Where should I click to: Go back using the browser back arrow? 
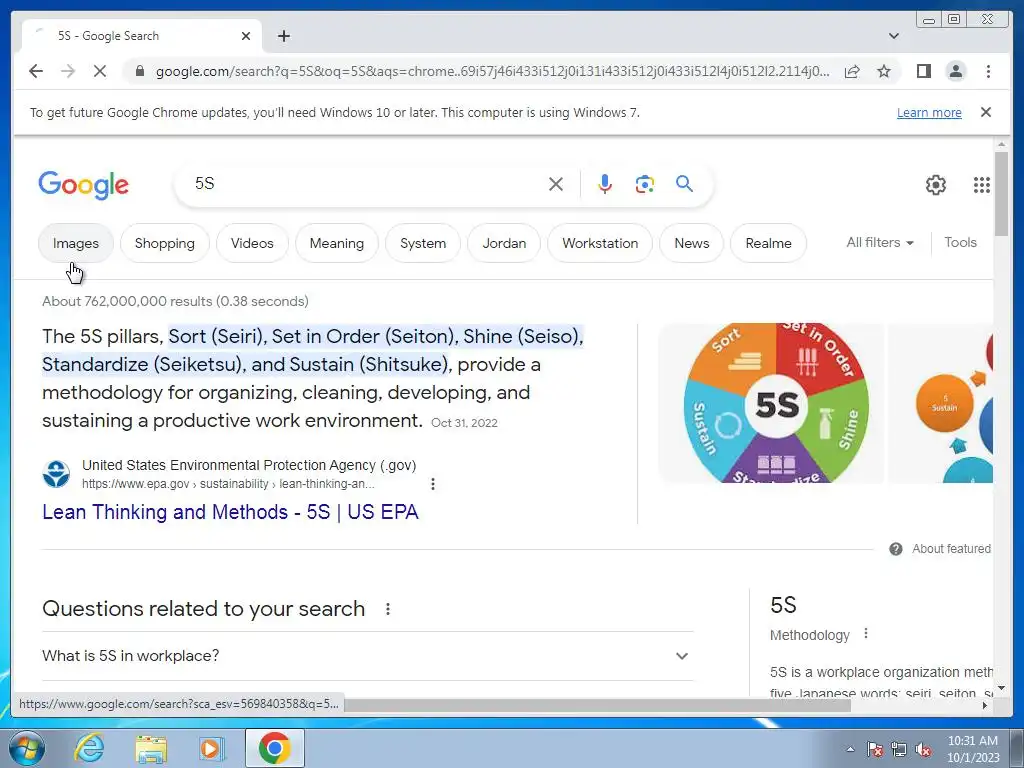pos(36,71)
